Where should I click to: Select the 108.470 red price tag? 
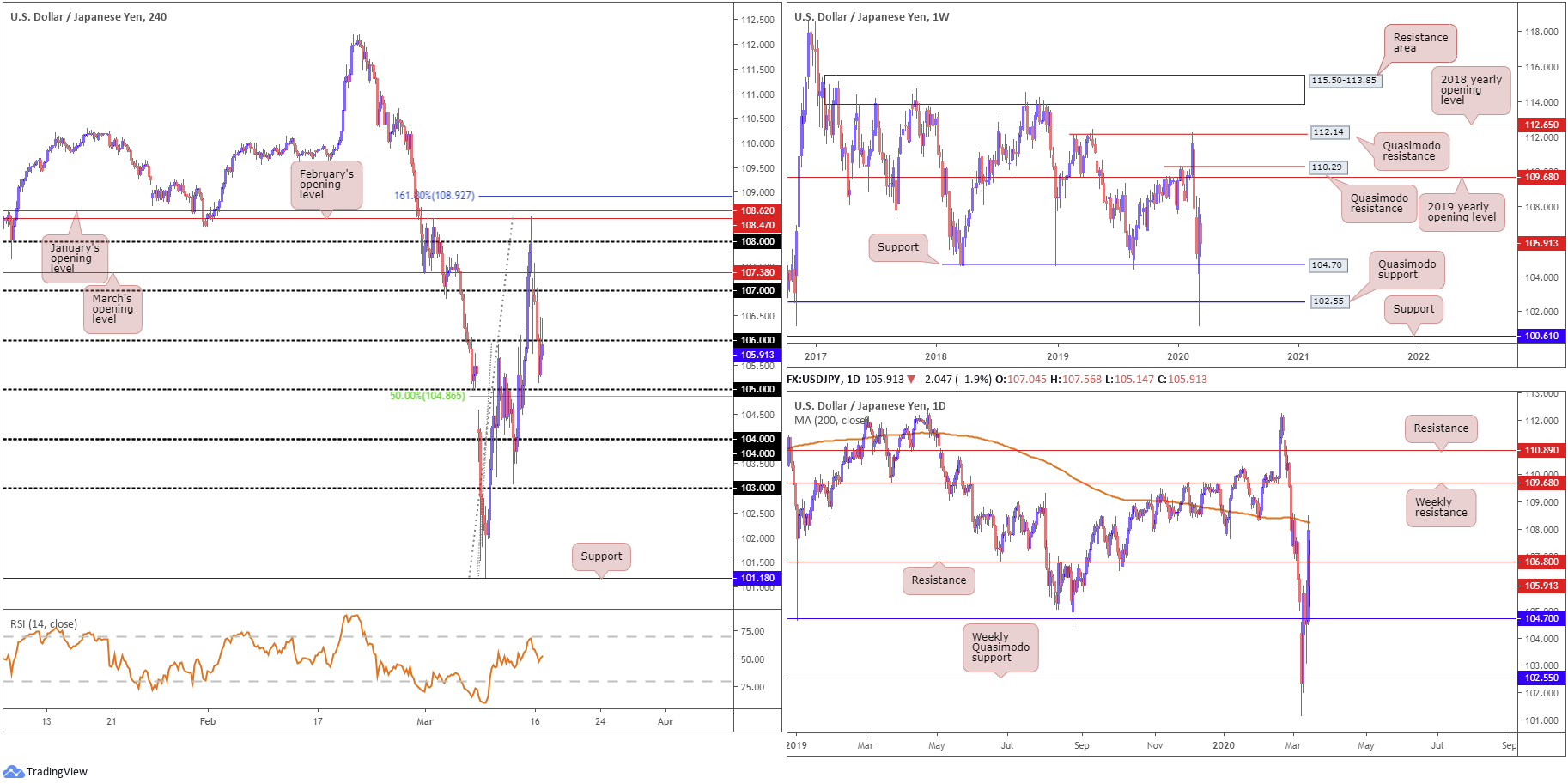point(757,225)
